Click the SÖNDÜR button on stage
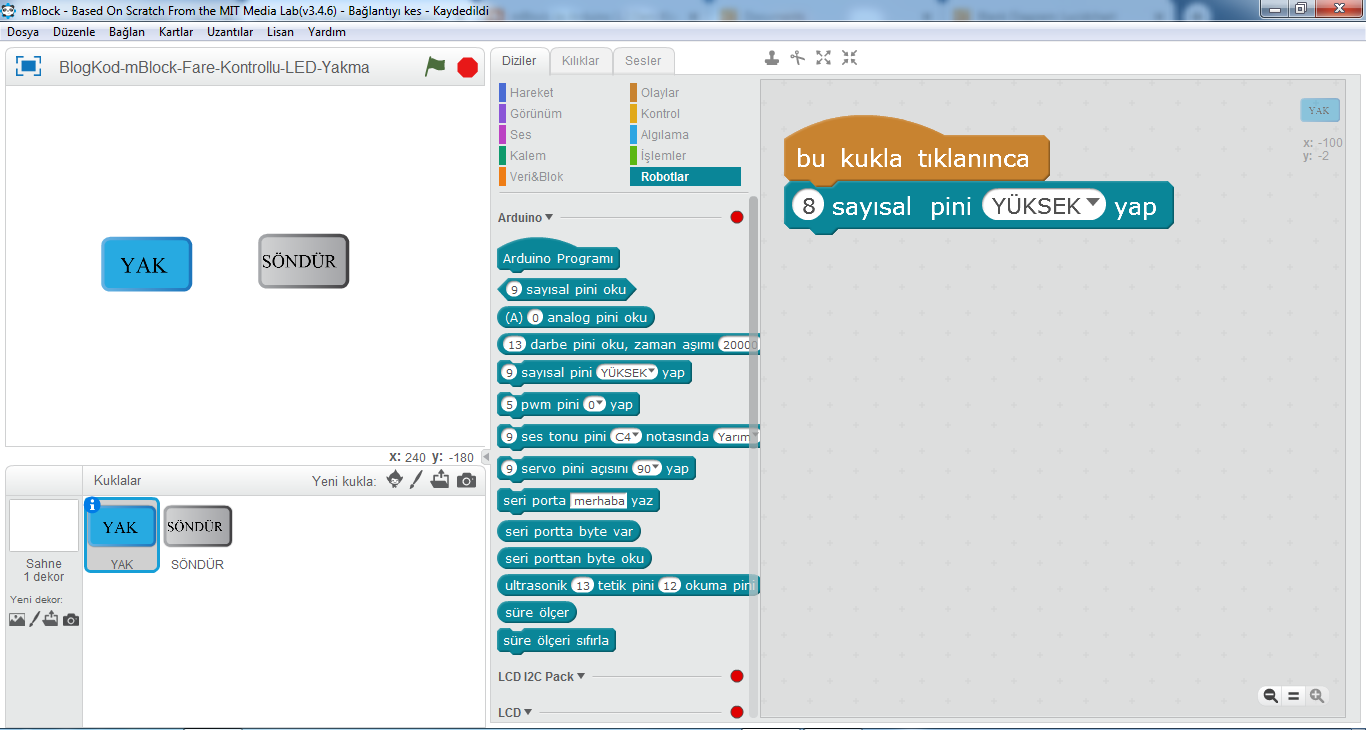 [304, 261]
